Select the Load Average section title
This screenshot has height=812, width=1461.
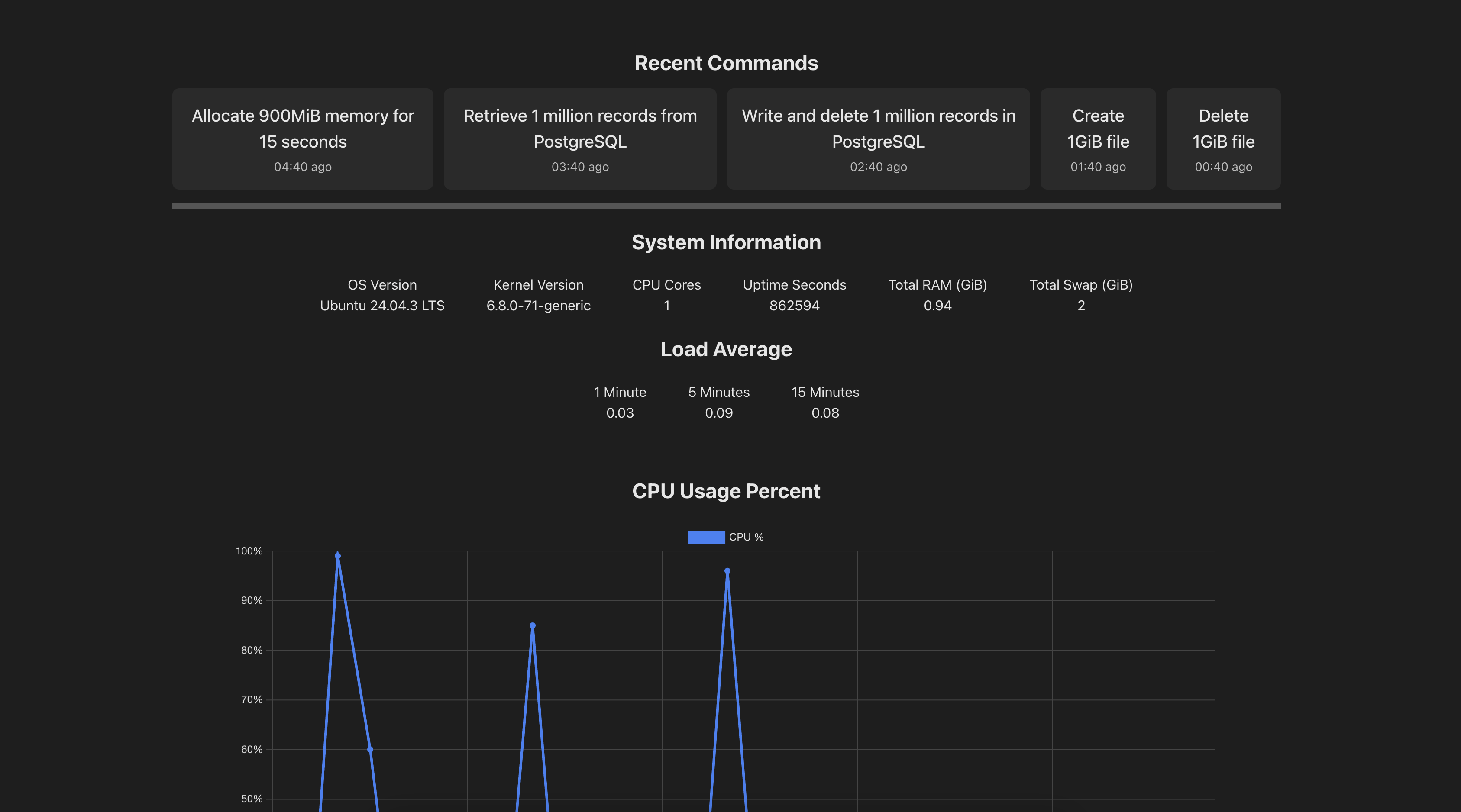point(725,349)
